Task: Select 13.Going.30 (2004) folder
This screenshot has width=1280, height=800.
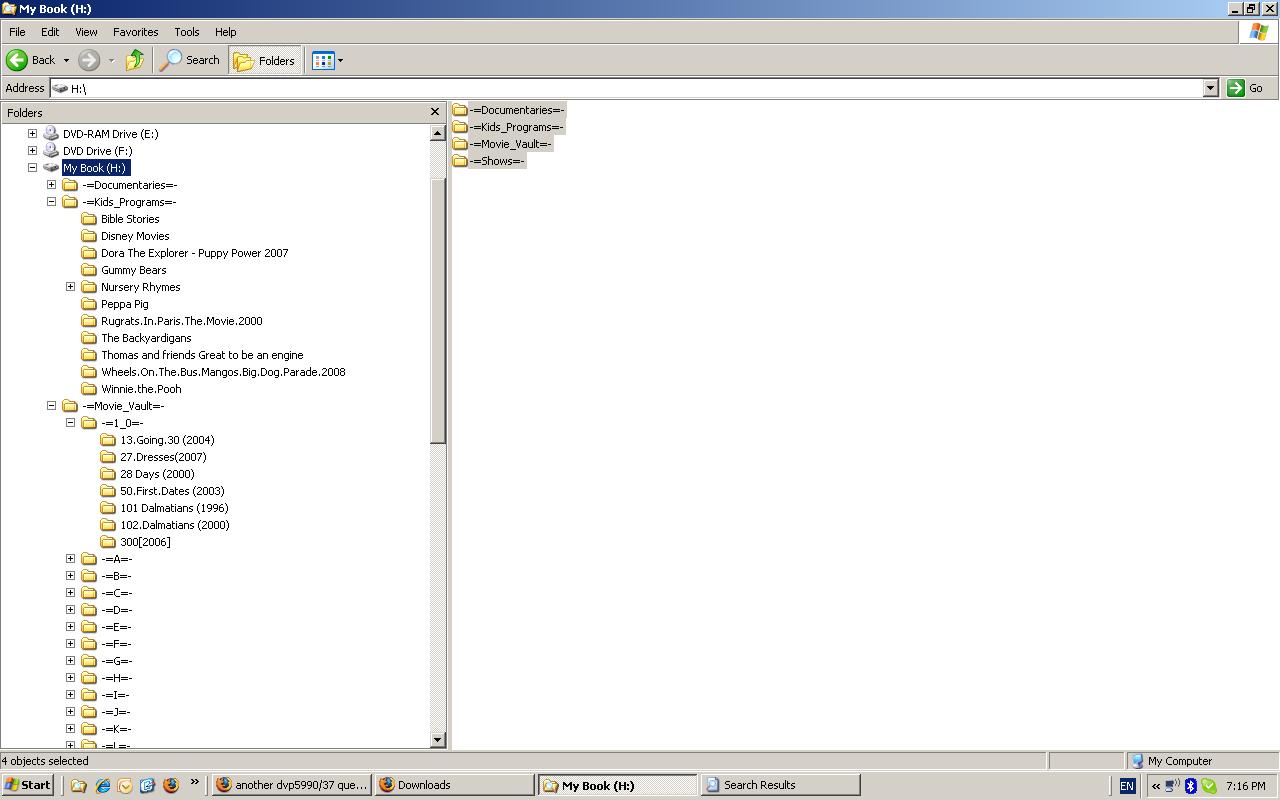Action: coord(167,440)
